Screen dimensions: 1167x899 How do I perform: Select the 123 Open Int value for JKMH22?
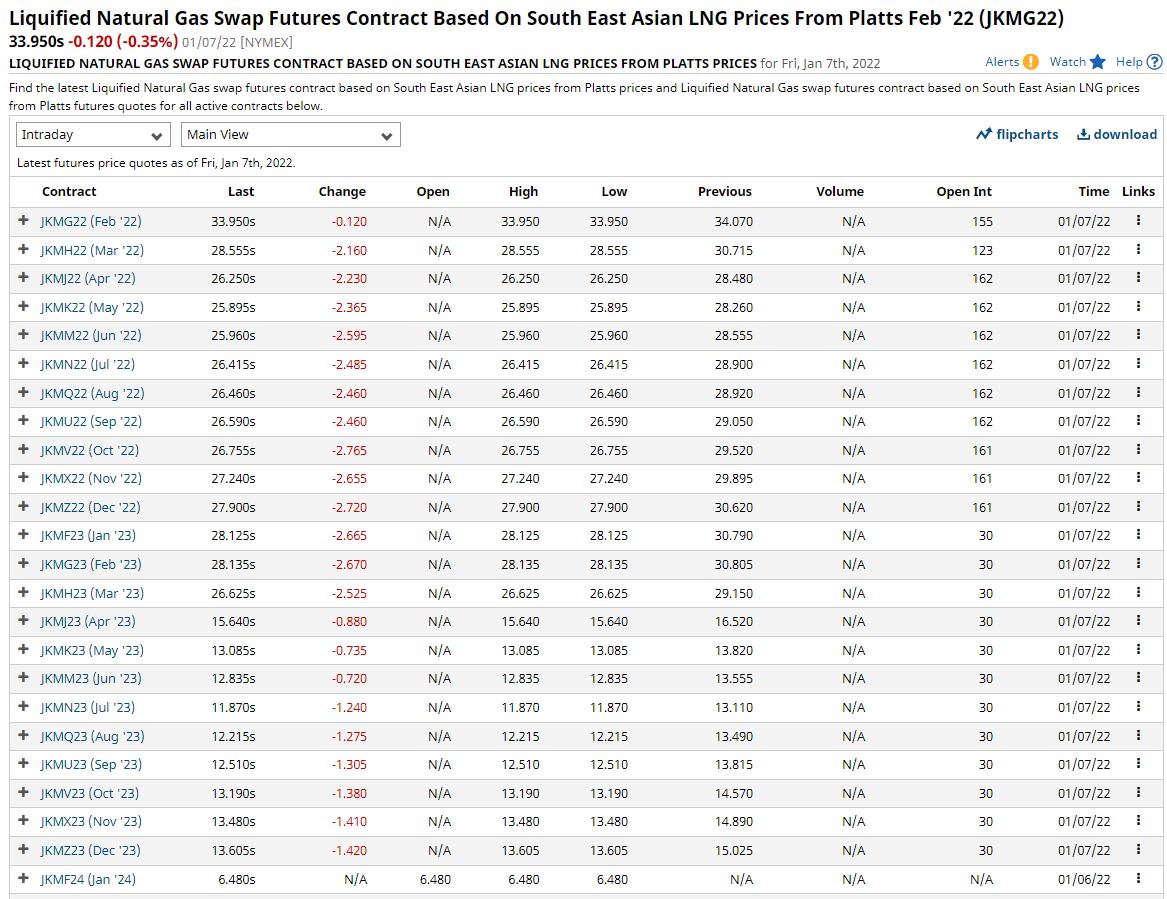[x=982, y=251]
